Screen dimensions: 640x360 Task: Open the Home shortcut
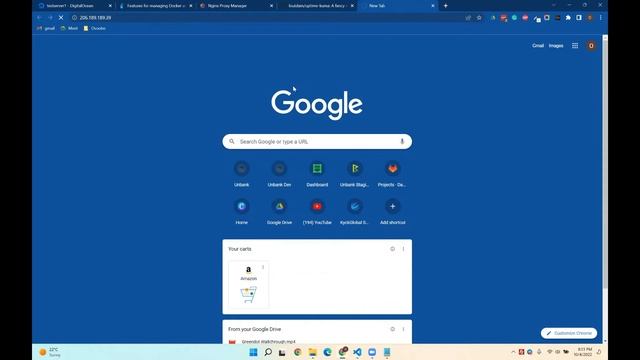[x=242, y=212]
